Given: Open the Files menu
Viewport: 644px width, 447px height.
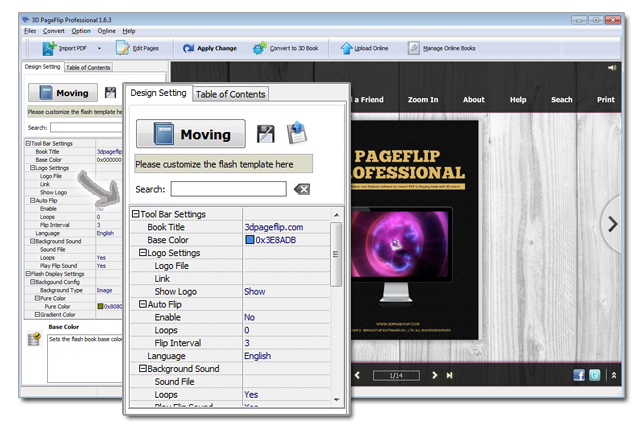Looking at the screenshot, I should point(30,31).
